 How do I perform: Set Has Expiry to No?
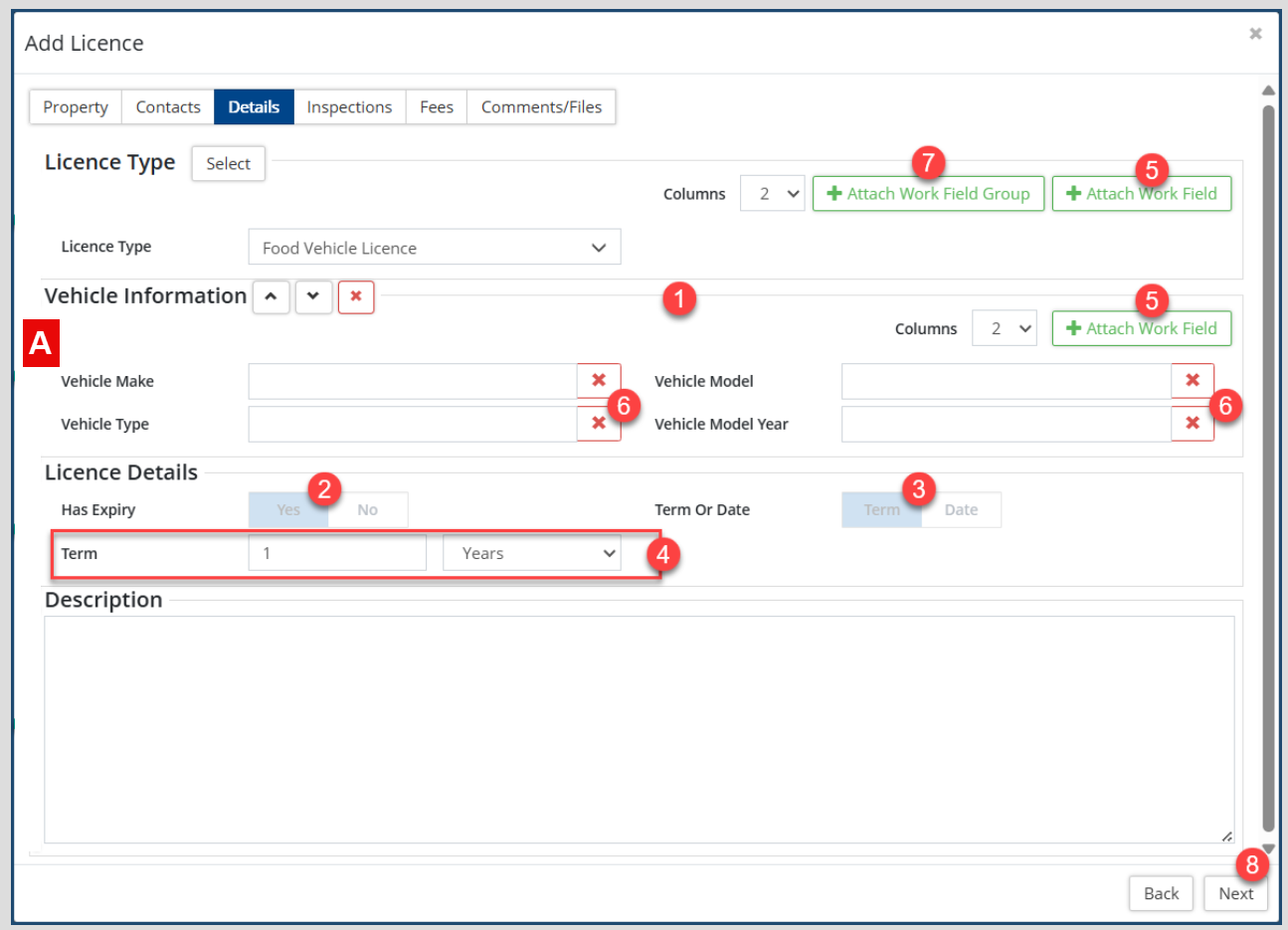pos(368,510)
